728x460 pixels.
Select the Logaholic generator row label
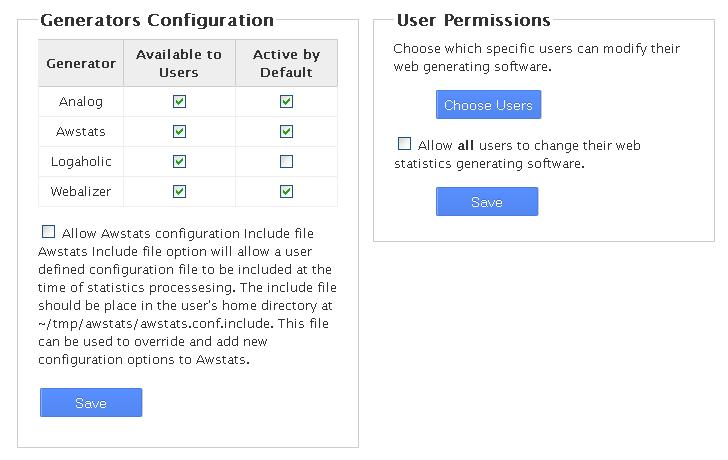tap(81, 161)
